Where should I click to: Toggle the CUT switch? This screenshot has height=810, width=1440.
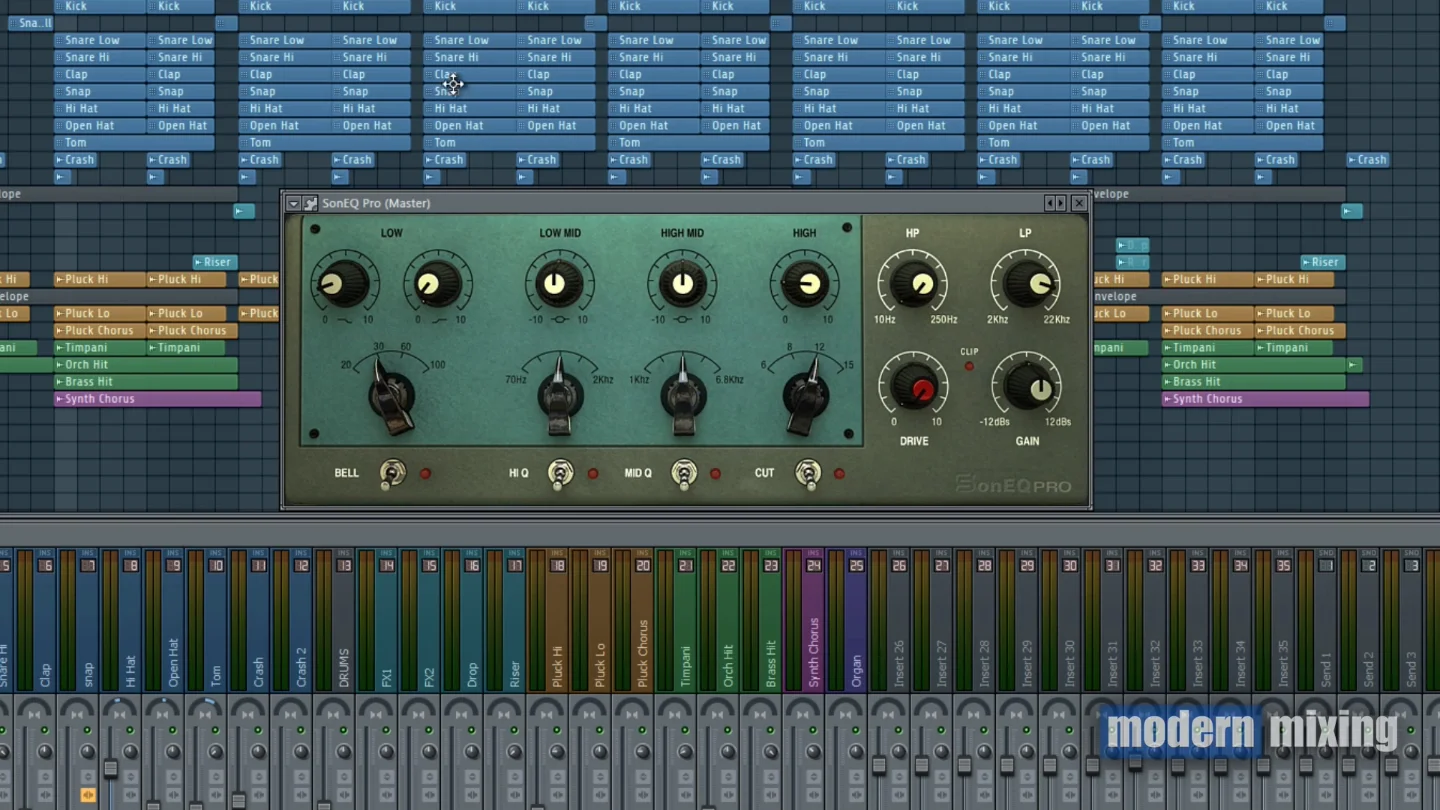tap(808, 473)
